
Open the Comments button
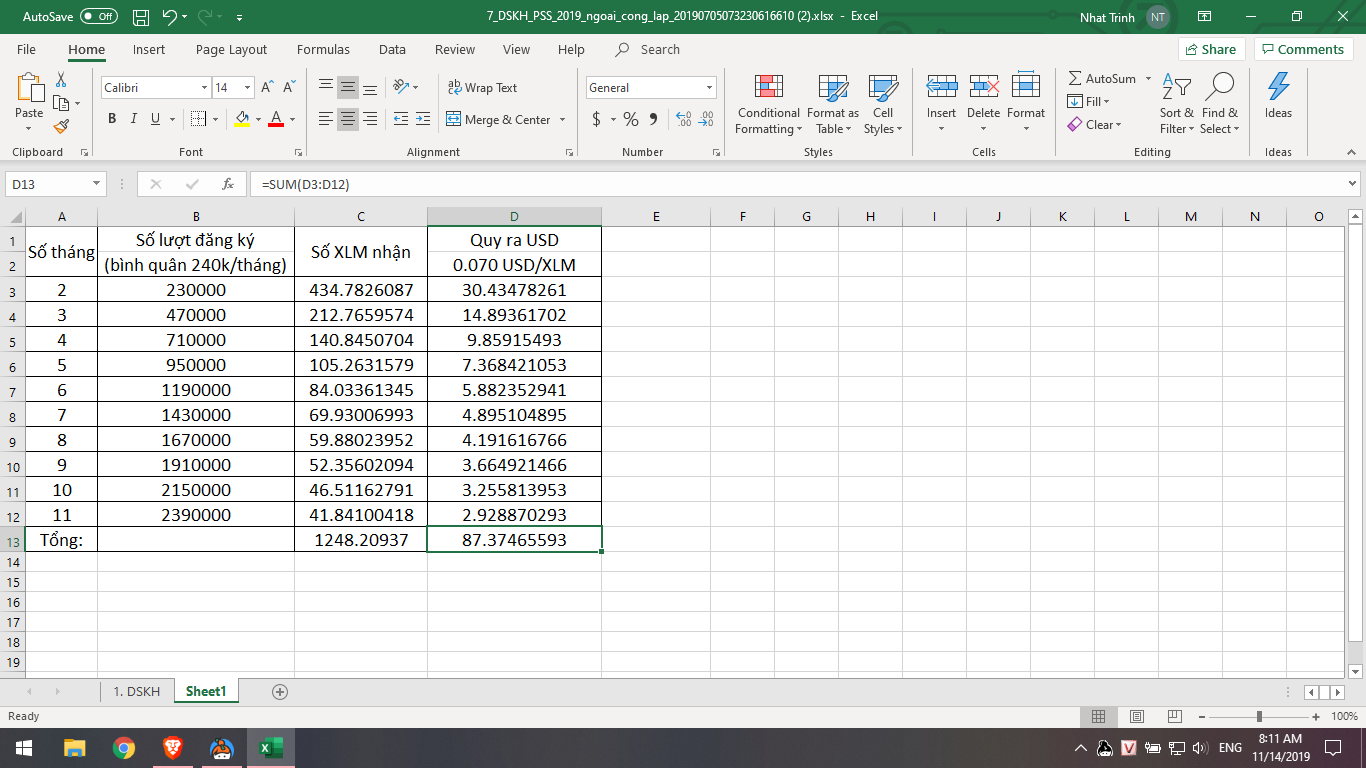coord(1303,49)
